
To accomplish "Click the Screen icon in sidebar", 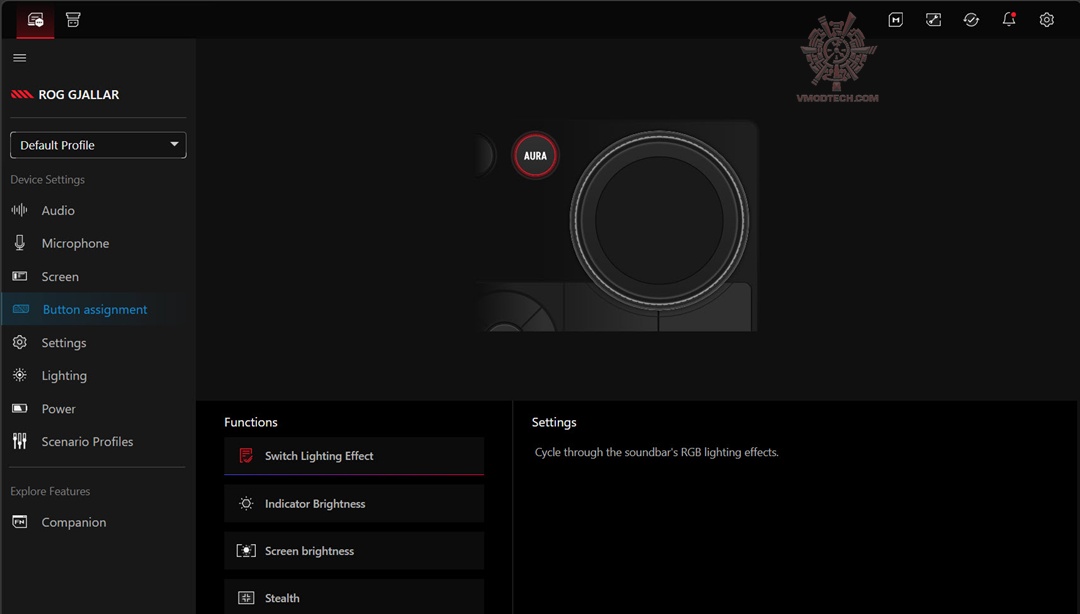I will 19,276.
